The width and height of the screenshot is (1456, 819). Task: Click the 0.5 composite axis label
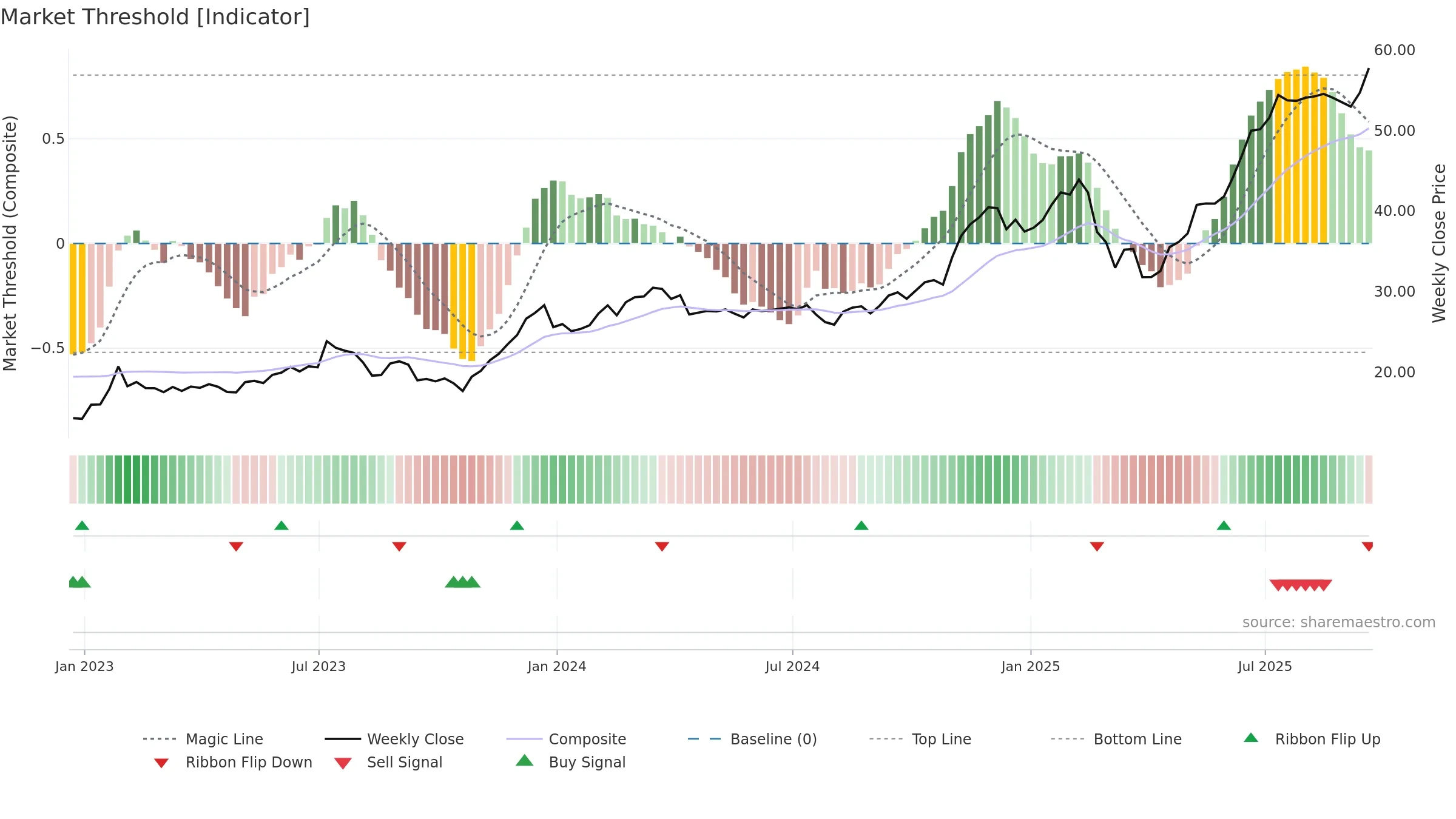tap(53, 139)
